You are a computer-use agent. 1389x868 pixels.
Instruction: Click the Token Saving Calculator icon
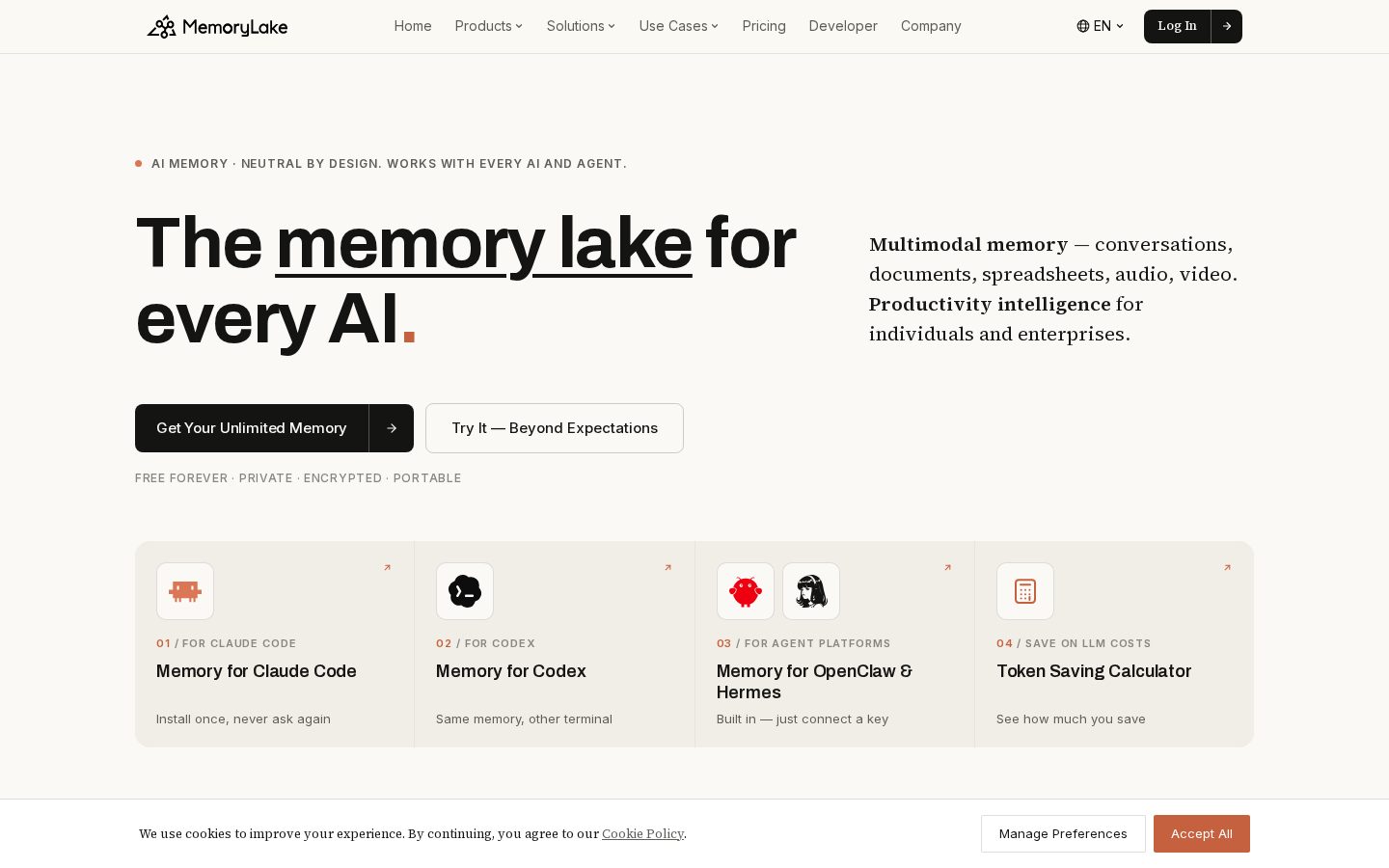point(1025,591)
